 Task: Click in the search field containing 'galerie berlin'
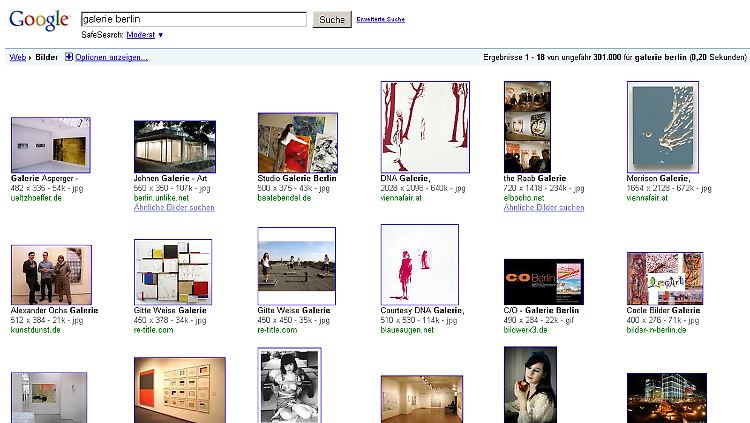click(192, 19)
